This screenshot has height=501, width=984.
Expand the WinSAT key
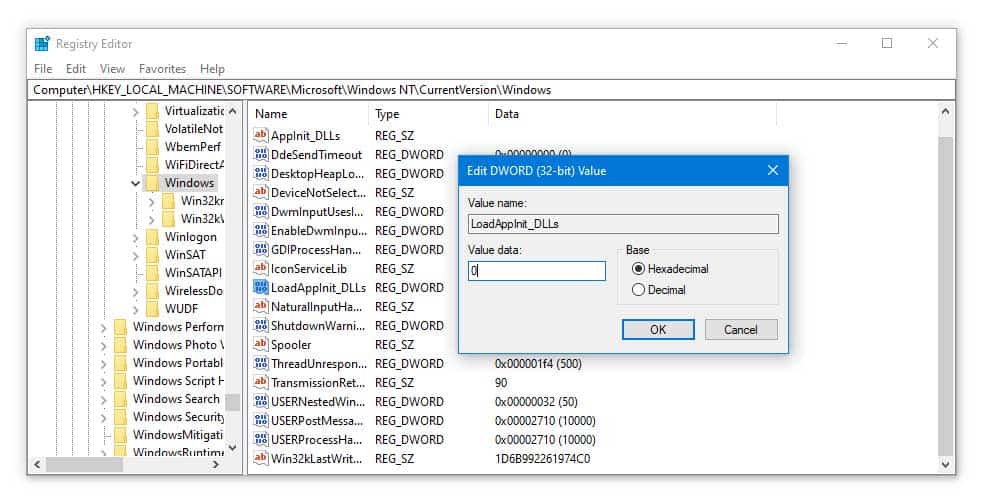(x=136, y=256)
